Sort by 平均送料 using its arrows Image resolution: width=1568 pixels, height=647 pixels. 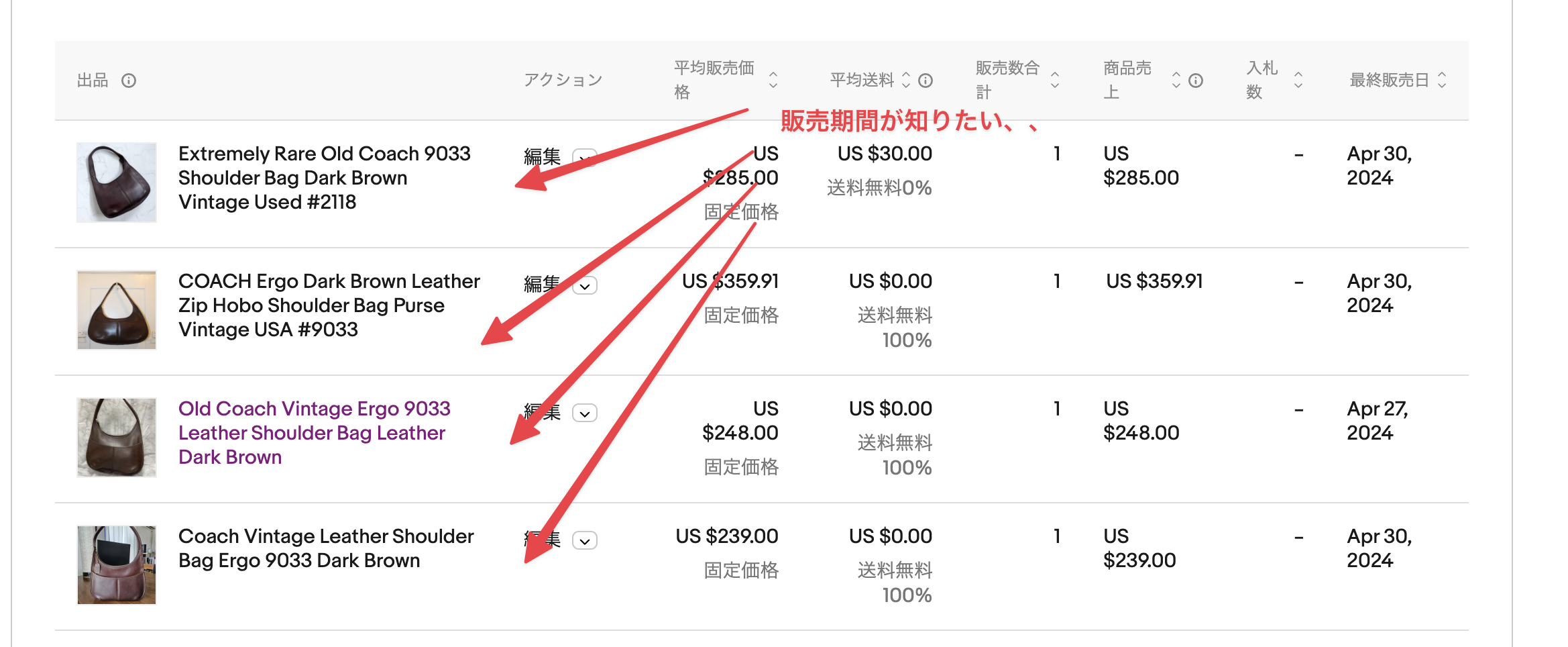tap(906, 80)
